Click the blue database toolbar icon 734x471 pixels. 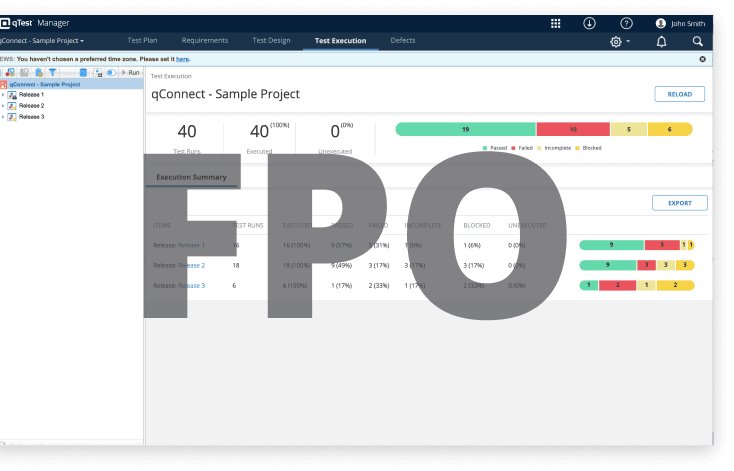(83, 72)
